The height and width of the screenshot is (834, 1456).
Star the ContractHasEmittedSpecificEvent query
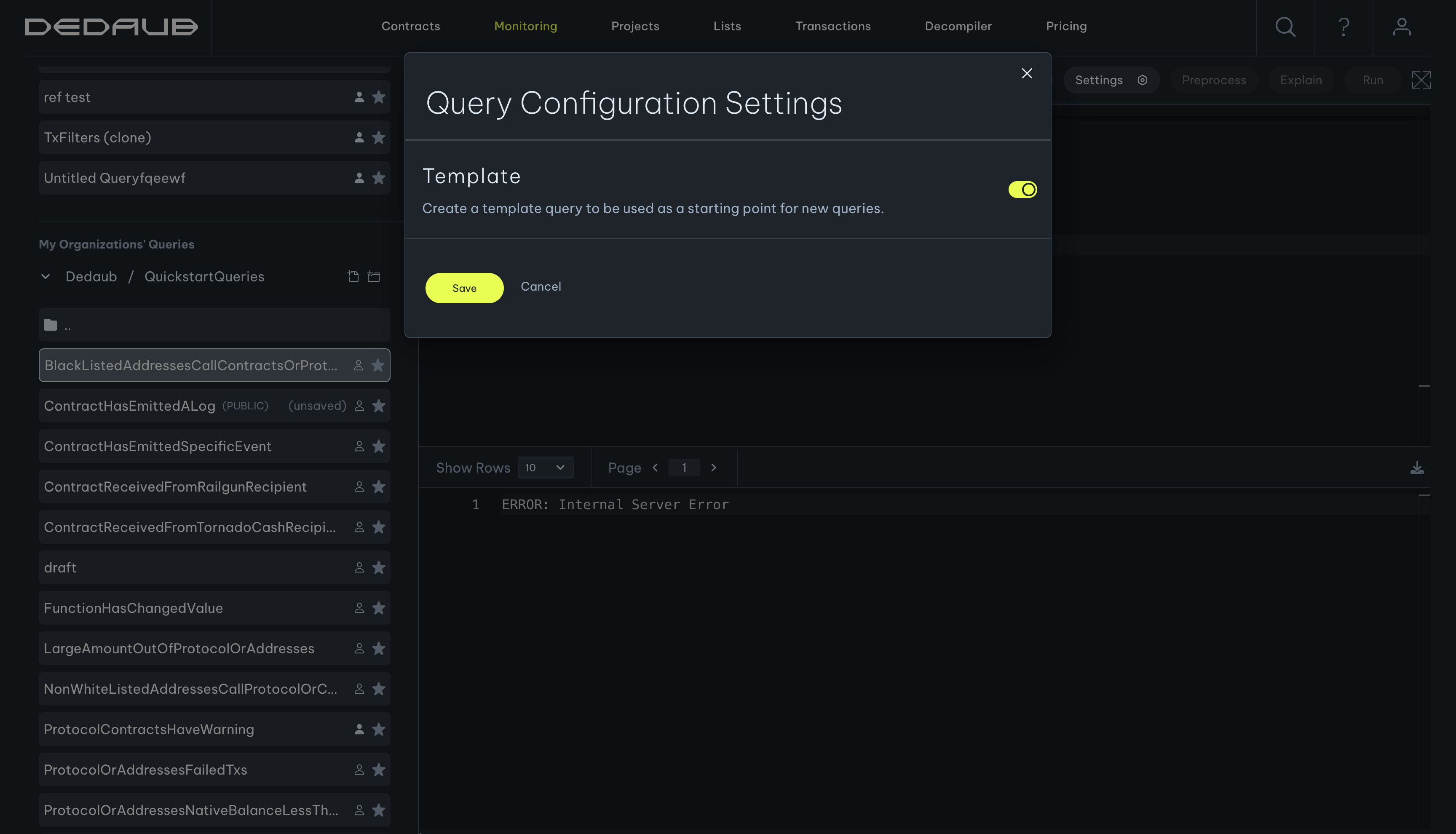click(x=379, y=446)
